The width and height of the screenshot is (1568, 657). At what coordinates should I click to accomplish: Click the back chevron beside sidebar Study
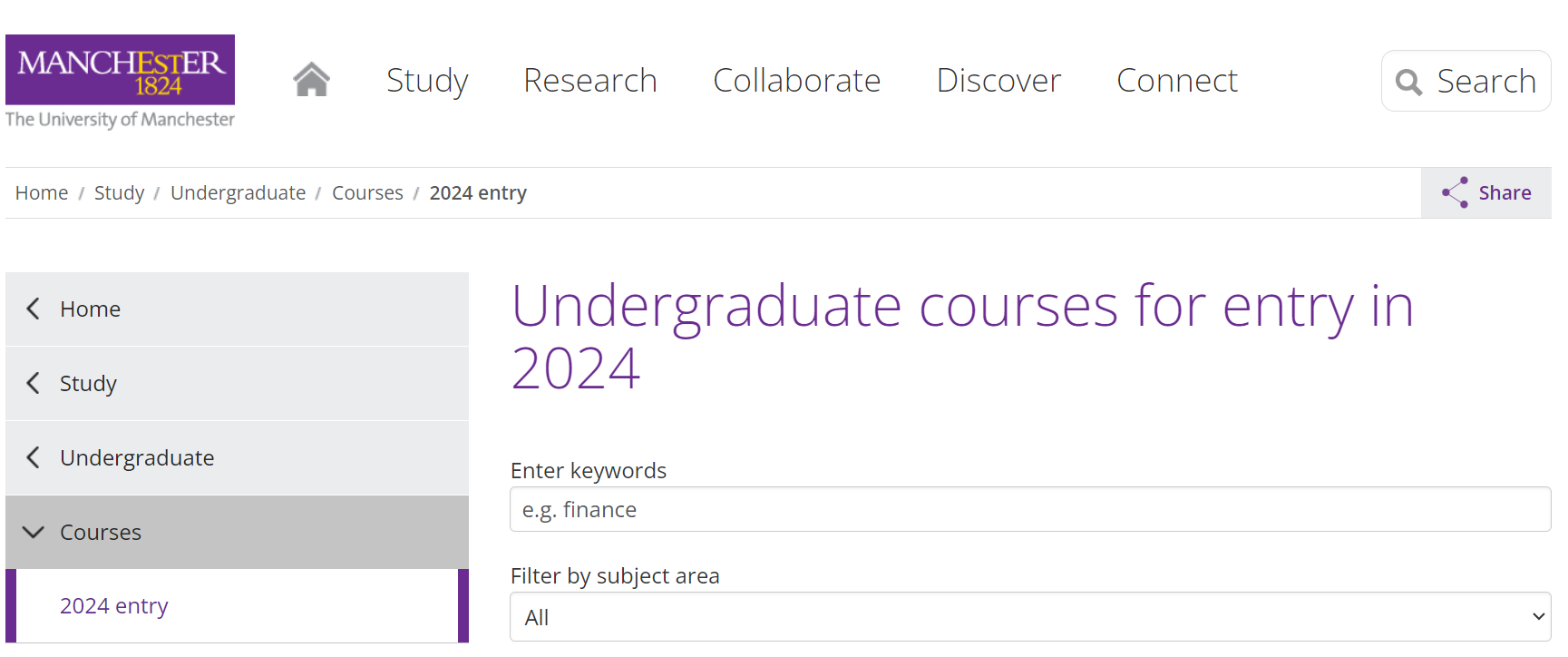34,383
